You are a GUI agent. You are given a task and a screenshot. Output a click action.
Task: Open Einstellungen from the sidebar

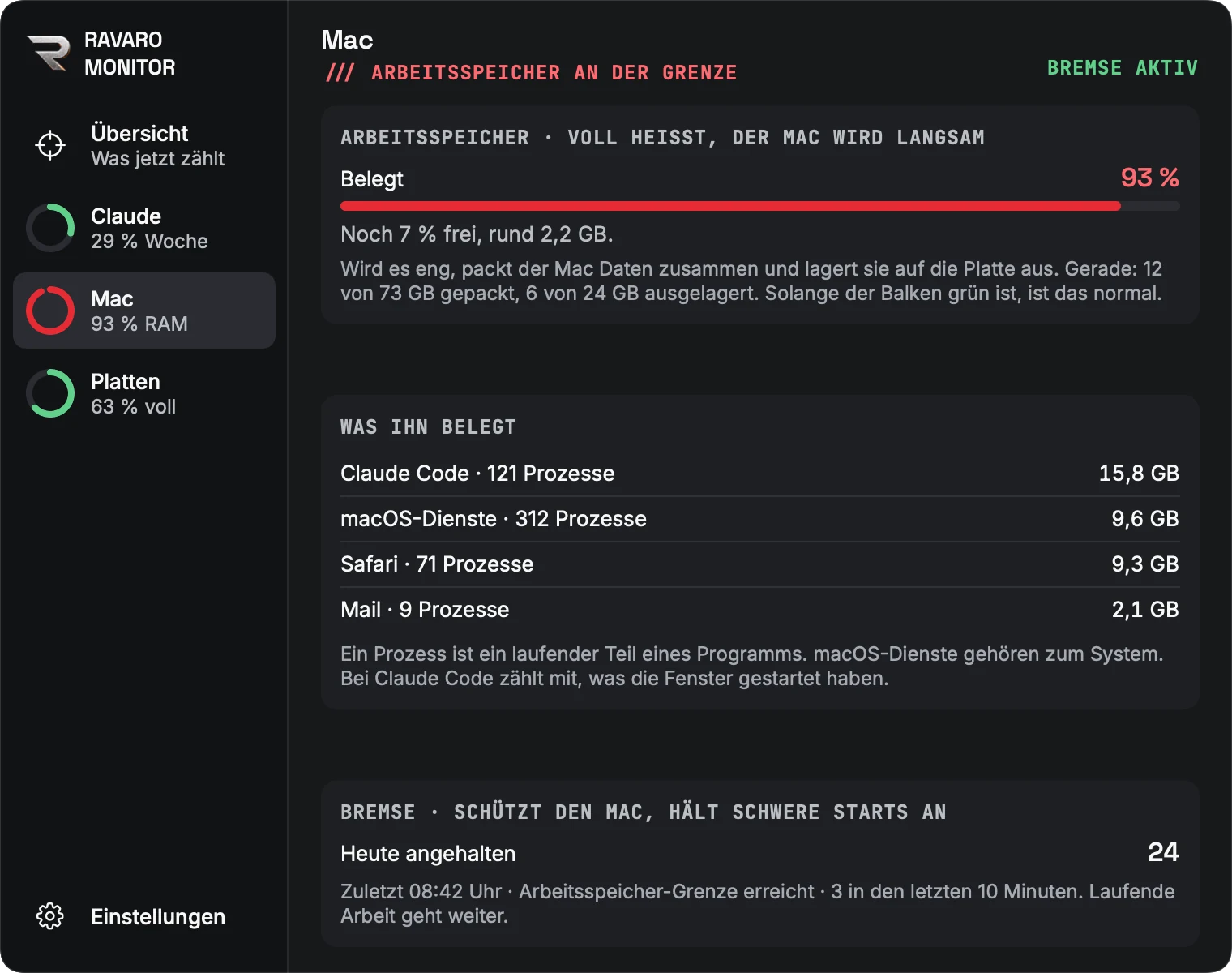(x=144, y=916)
